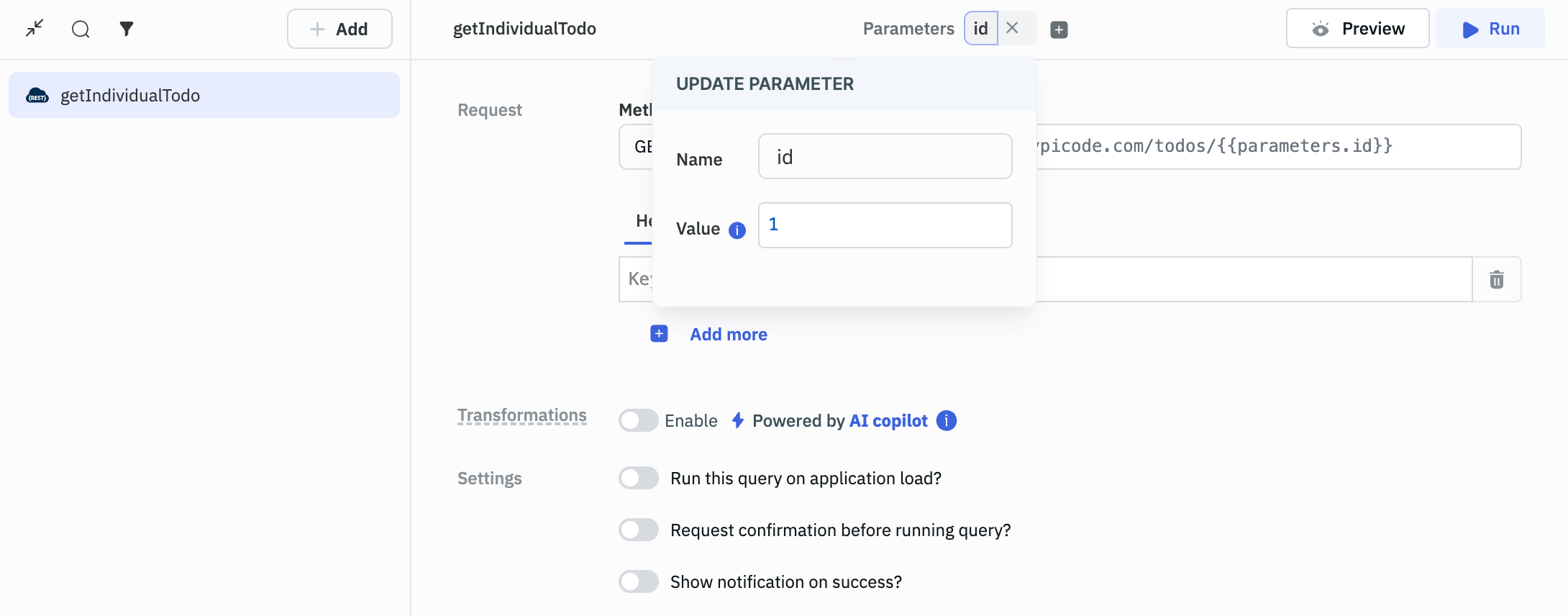Click the trash icon to delete header row
Viewport: 1568px width, 616px height.
click(x=1496, y=279)
